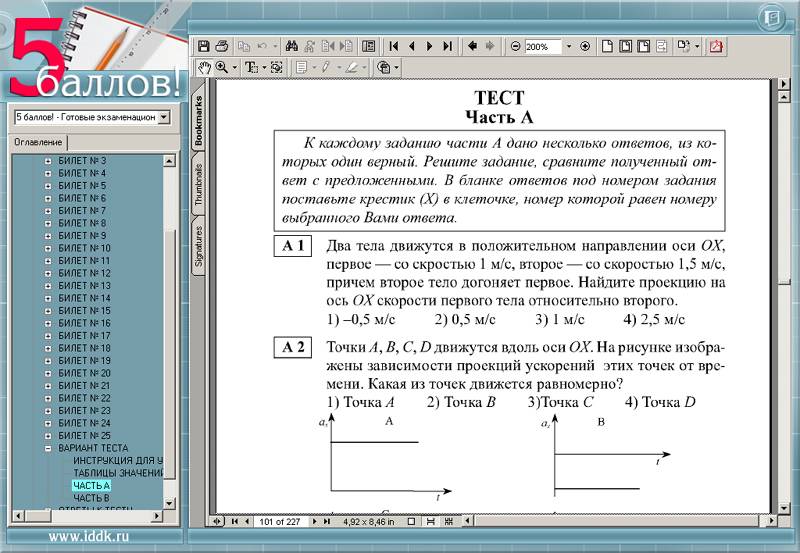800x553 pixels.
Task: Select ЧАСТЬ В in the tree
Action: 91,498
